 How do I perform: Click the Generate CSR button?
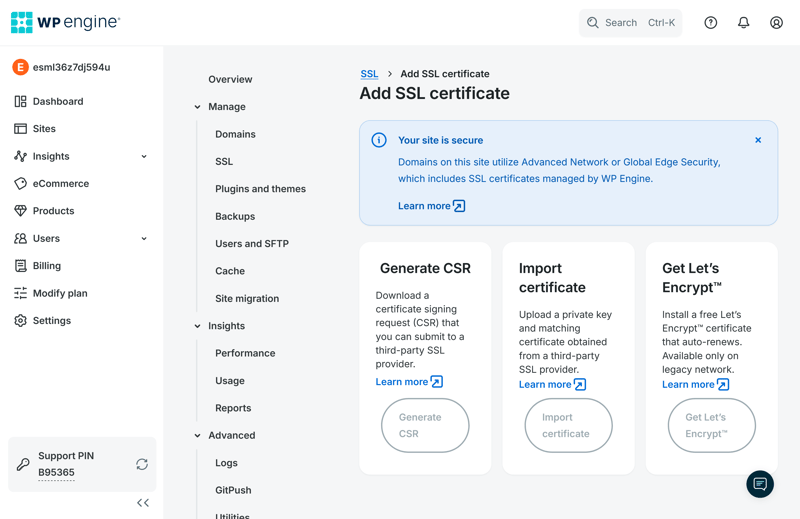click(425, 425)
